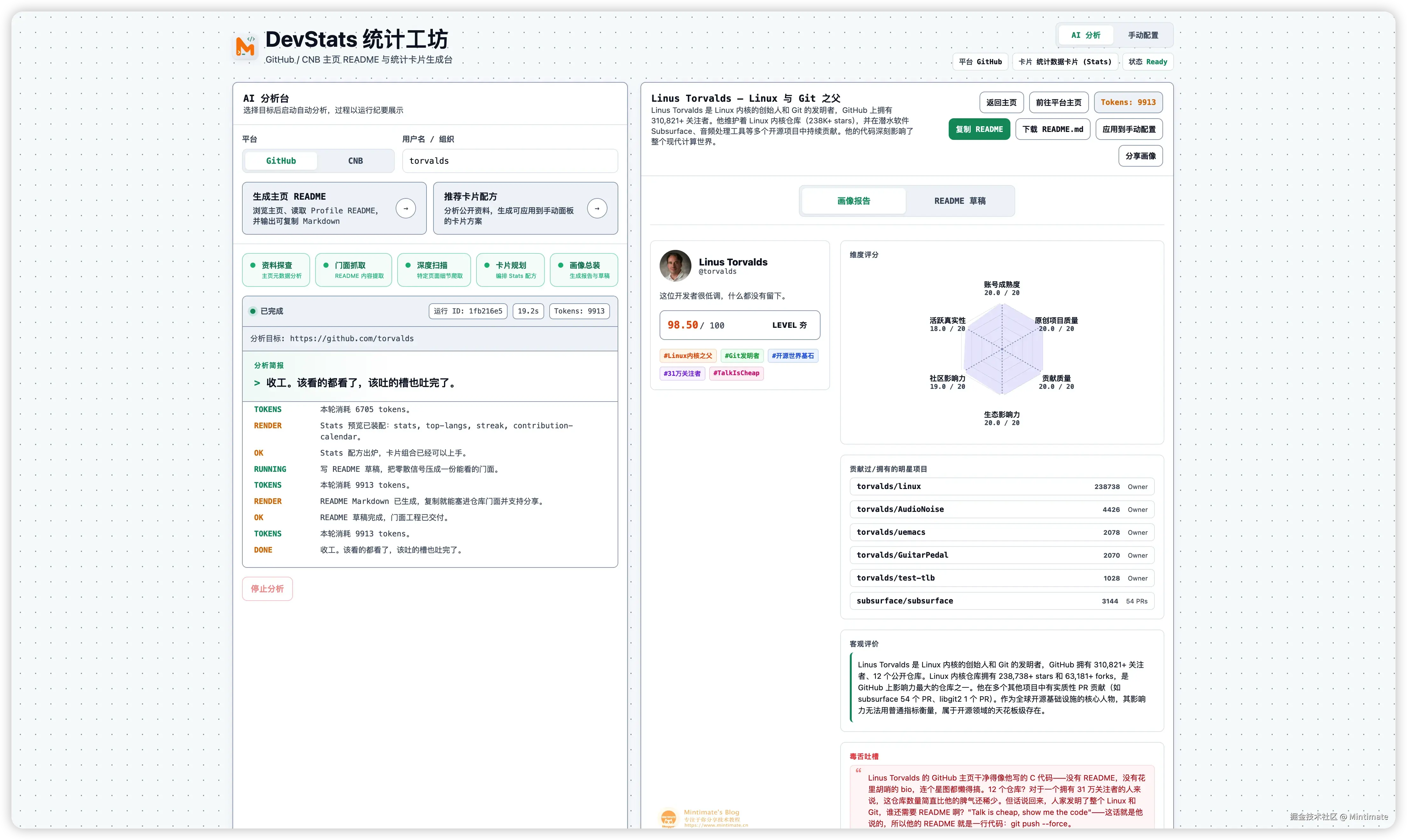Click the DONE log line
This screenshot has width=1407, height=840.
430,550
